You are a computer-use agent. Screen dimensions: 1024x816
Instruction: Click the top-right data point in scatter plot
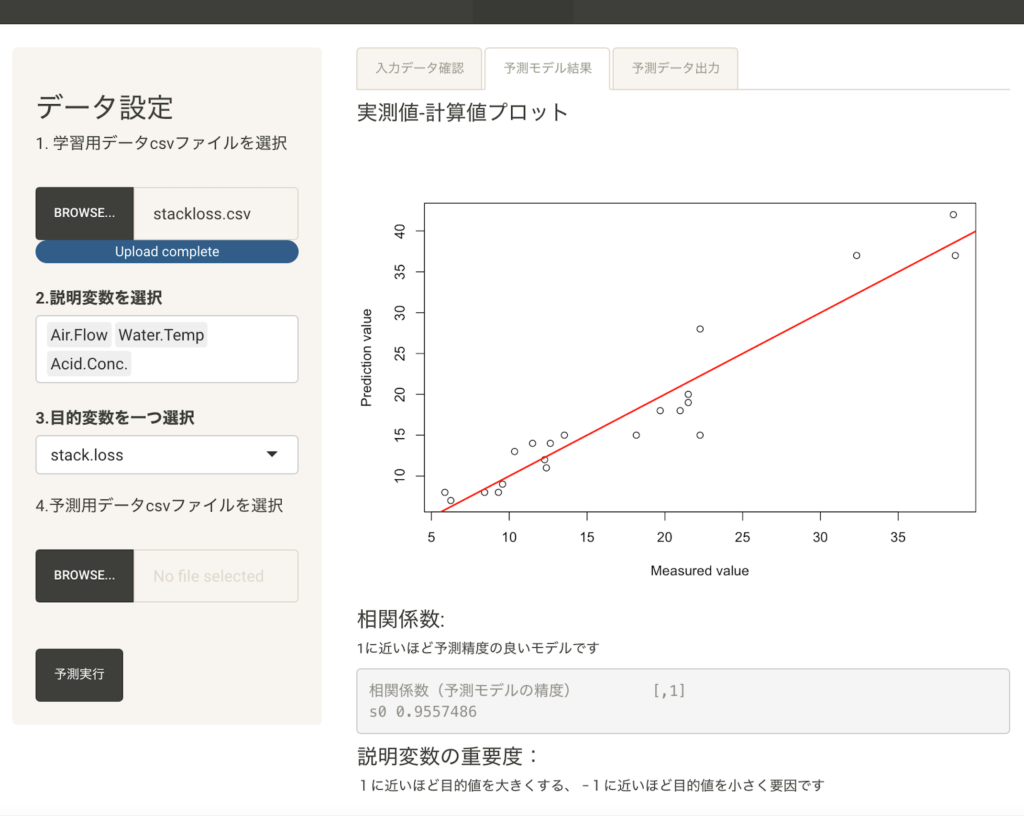[953, 214]
